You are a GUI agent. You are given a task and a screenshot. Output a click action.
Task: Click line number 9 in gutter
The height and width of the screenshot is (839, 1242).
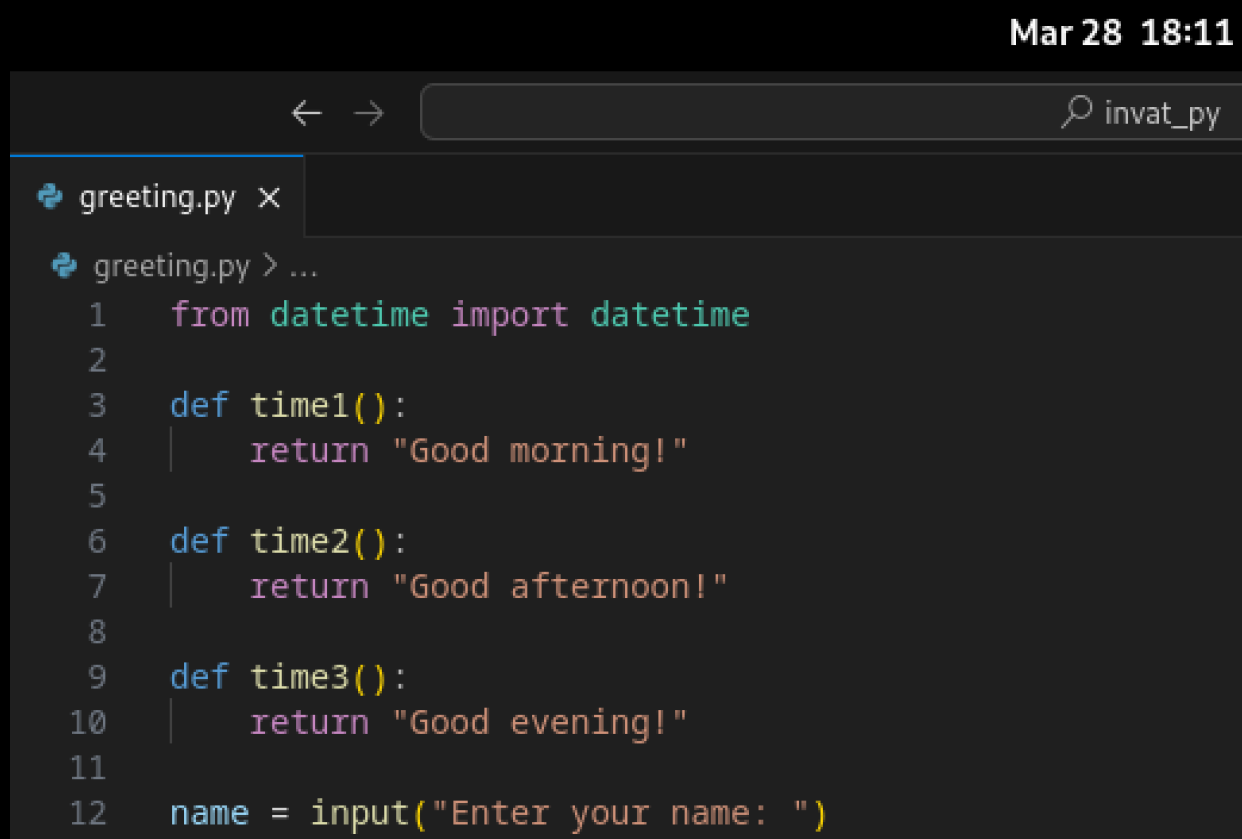pos(97,677)
